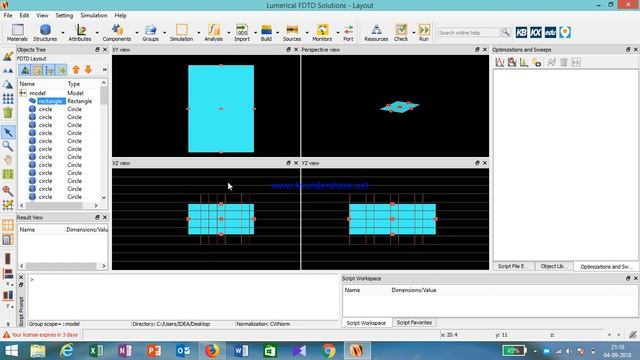Toggle the second filter icon in Objects Tree toolbar

point(37,70)
